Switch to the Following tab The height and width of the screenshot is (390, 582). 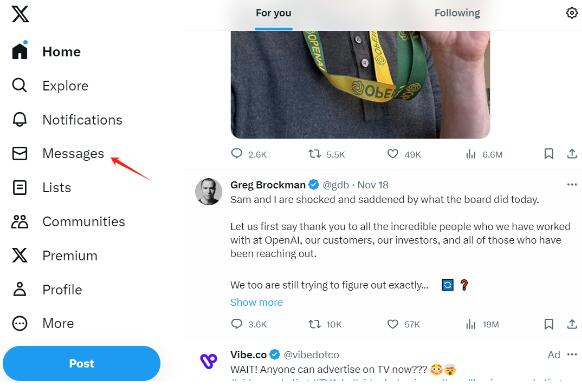(x=457, y=13)
